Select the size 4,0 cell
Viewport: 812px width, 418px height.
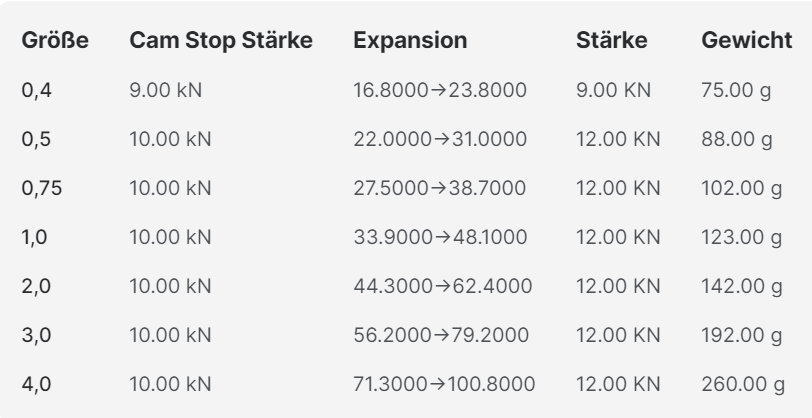pos(37,381)
